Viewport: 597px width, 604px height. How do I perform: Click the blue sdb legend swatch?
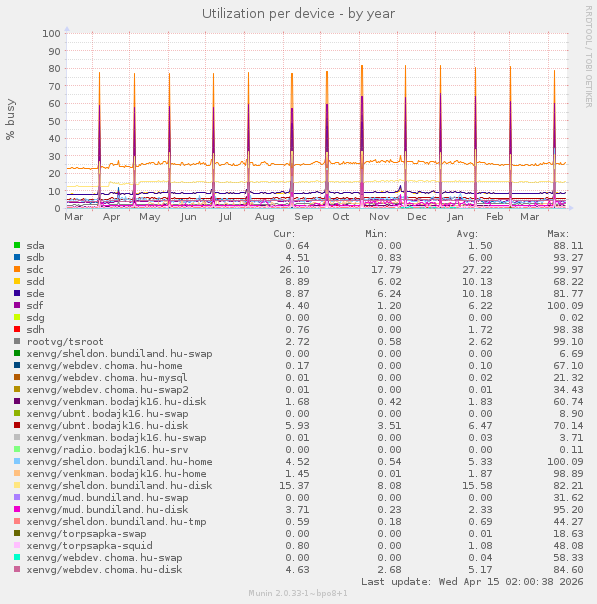point(17,257)
